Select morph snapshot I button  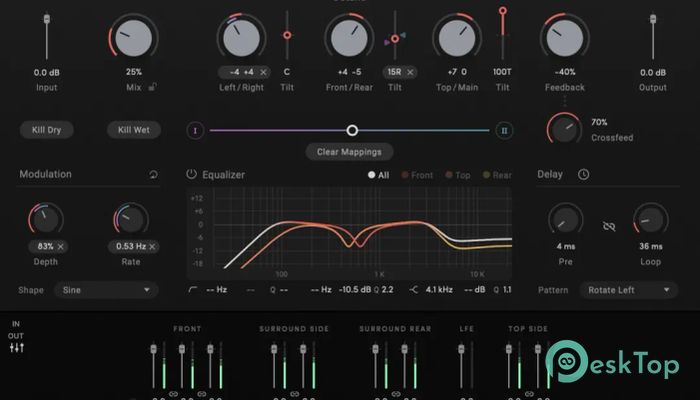195,131
